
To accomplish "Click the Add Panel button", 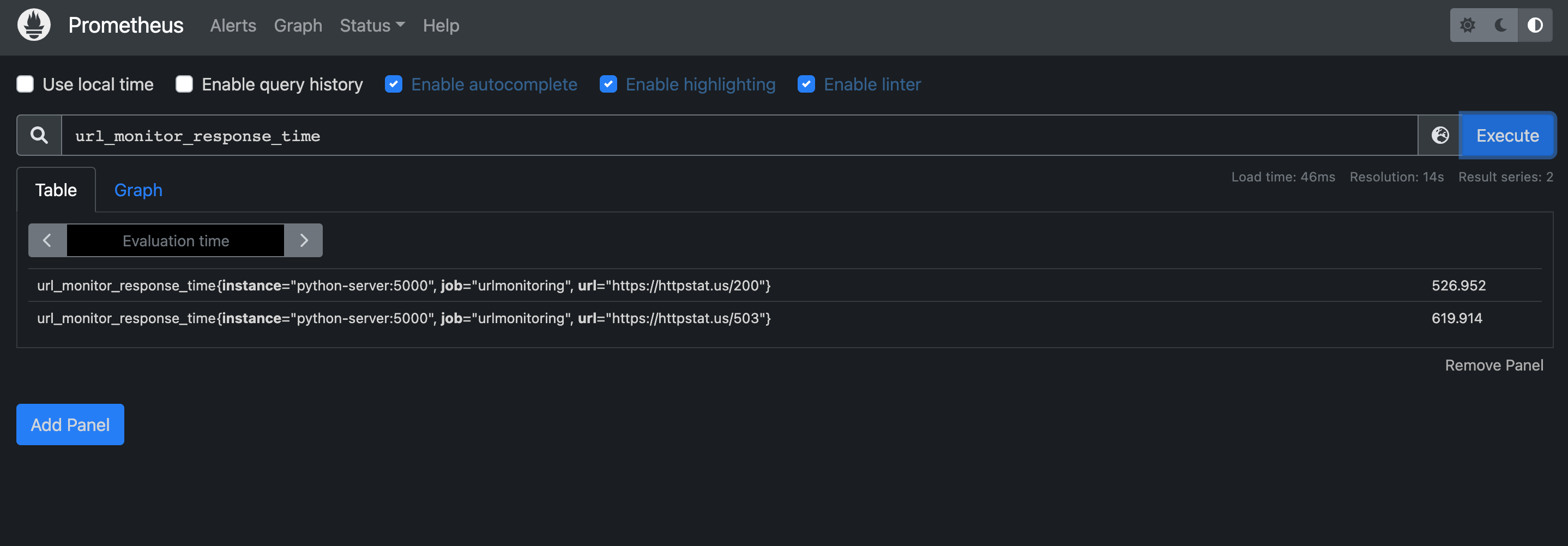I will coord(69,424).
